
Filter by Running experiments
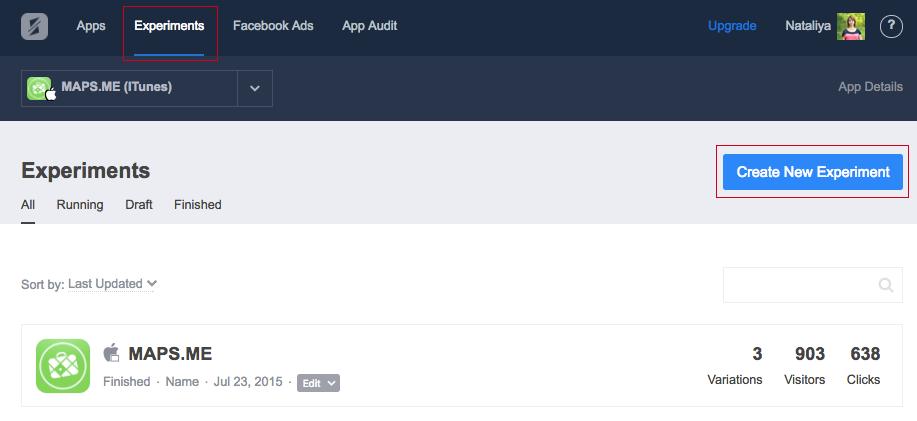pyautogui.click(x=80, y=205)
